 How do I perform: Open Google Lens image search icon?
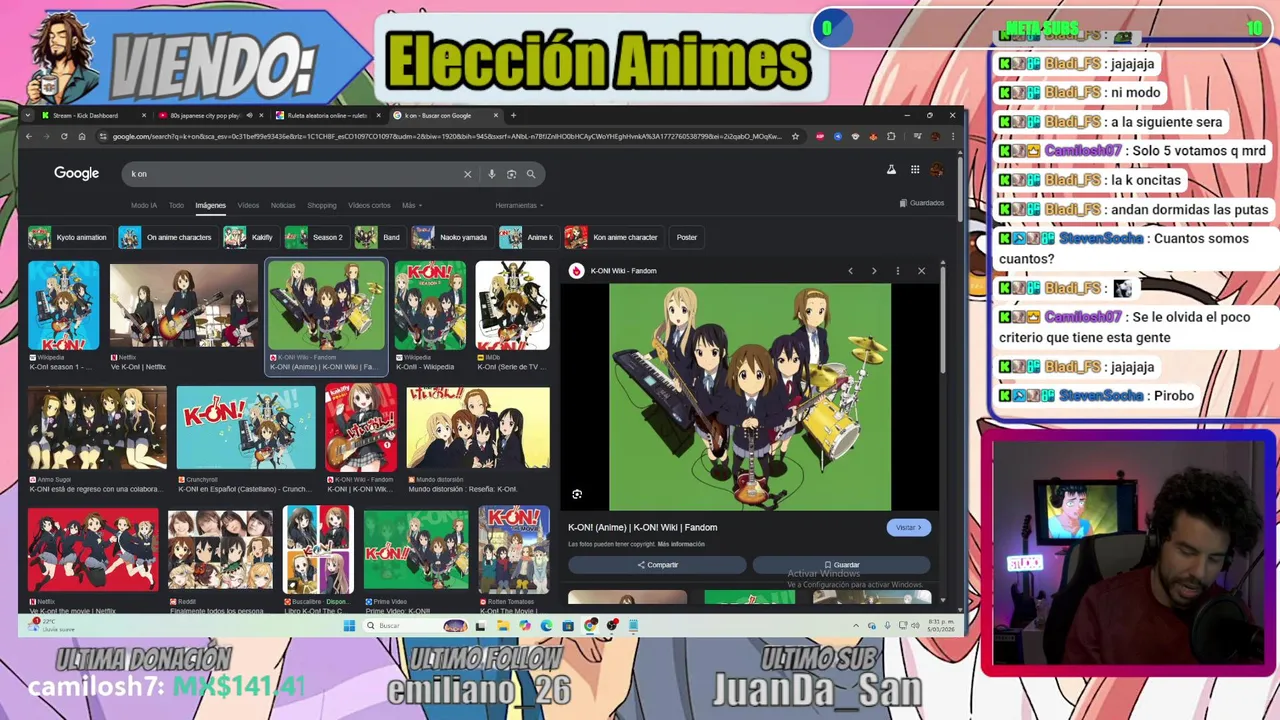click(511, 174)
